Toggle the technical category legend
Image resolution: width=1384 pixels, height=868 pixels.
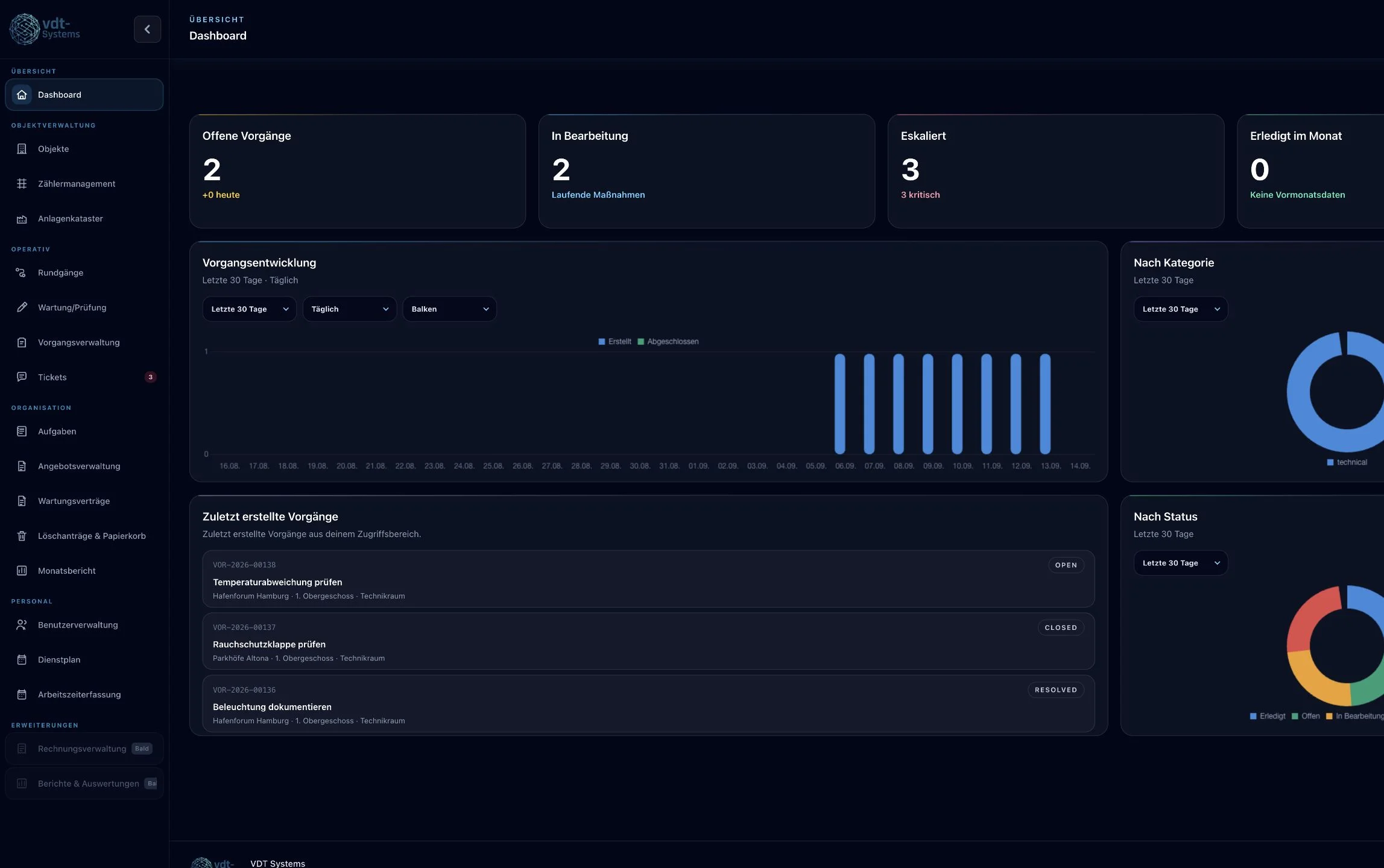pos(1347,462)
